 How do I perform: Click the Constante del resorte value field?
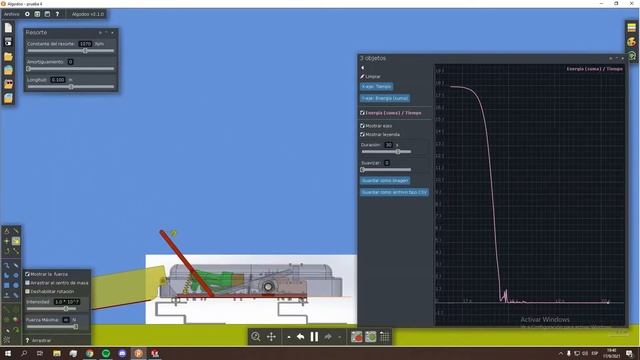[x=85, y=44]
